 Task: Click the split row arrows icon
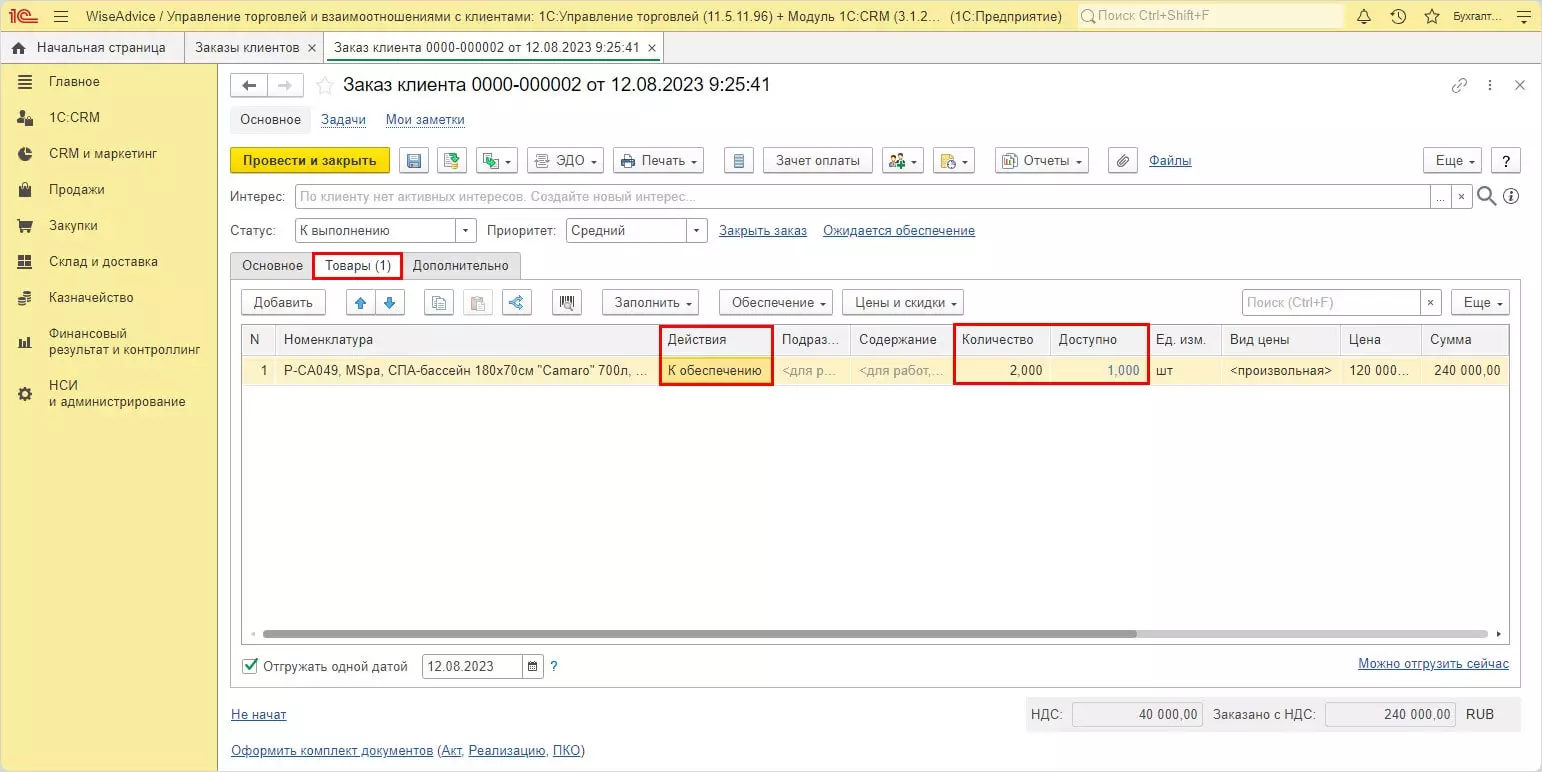pos(516,302)
